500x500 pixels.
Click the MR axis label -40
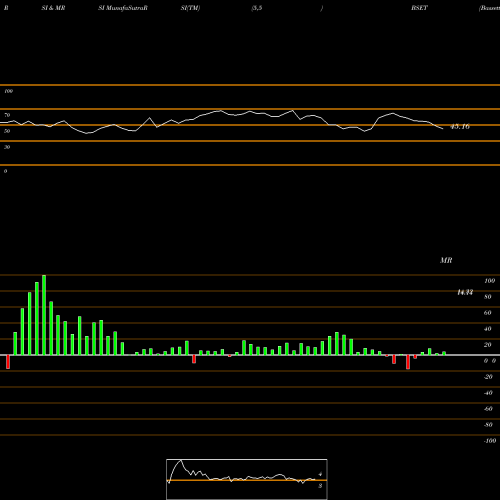488,393
